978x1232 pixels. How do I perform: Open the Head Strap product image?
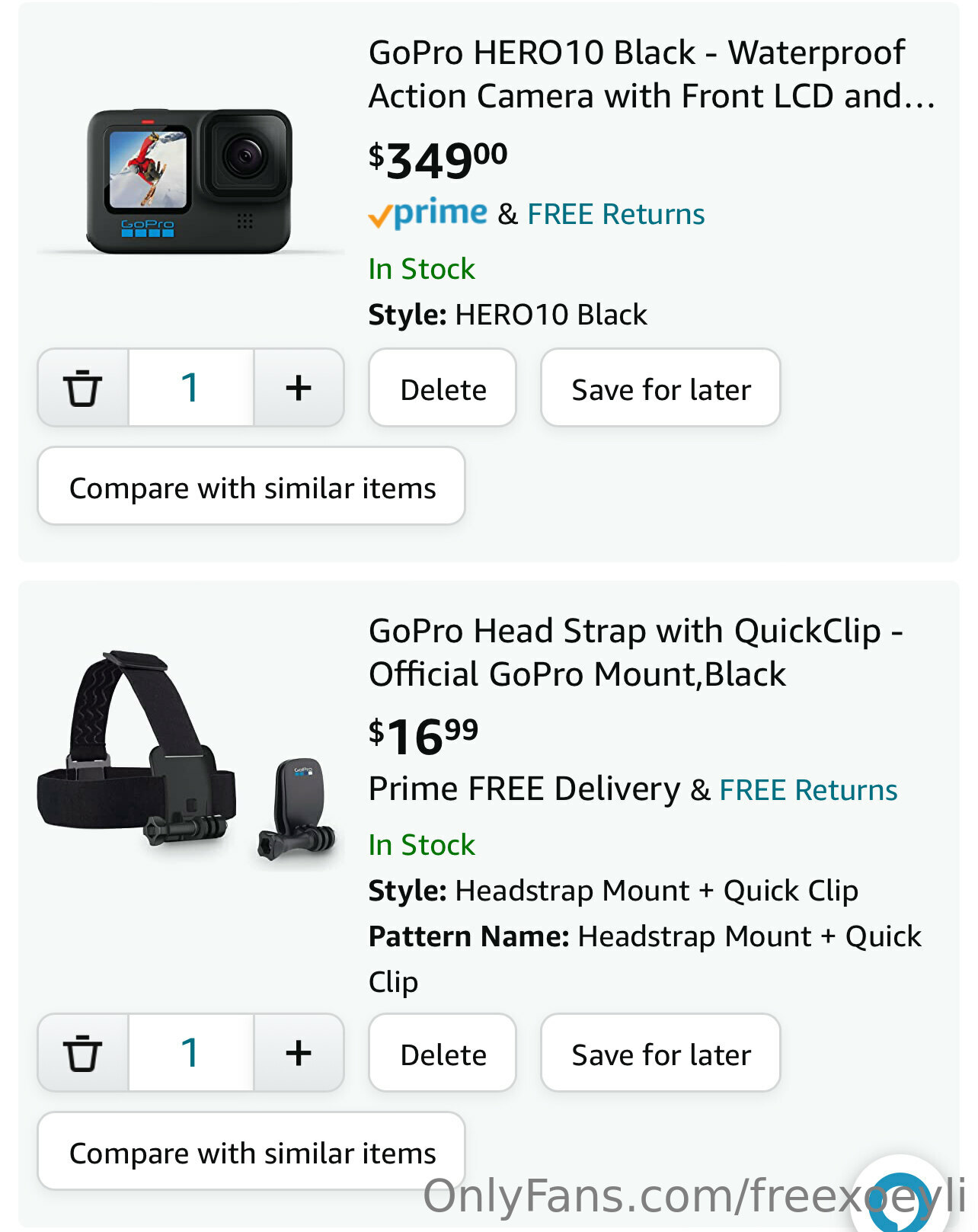[x=190, y=757]
